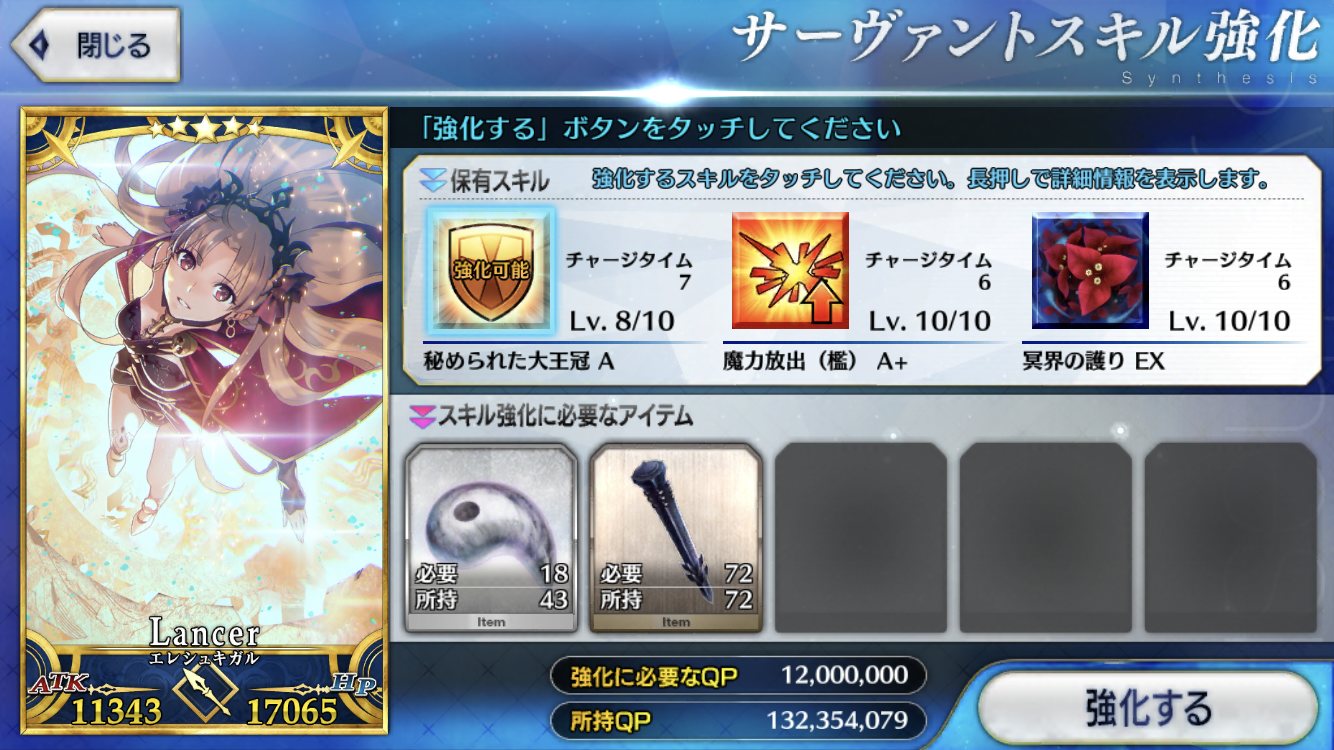
Task: Select the 秘められた大王冠 A shield skill icon
Action: pyautogui.click(x=490, y=270)
